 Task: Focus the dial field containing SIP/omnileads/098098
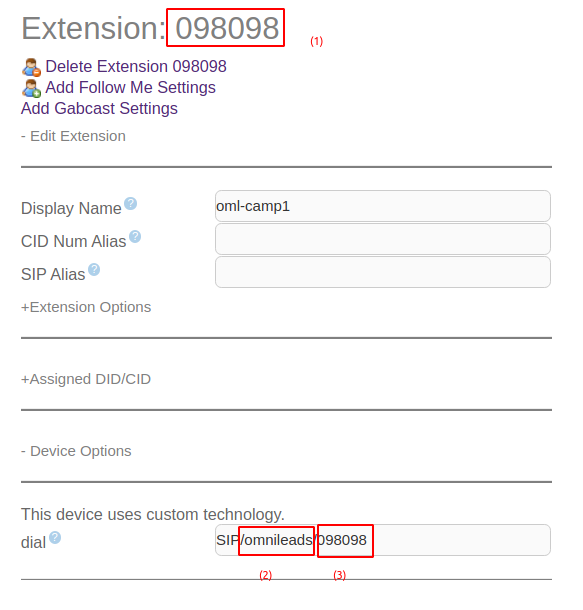(x=383, y=540)
